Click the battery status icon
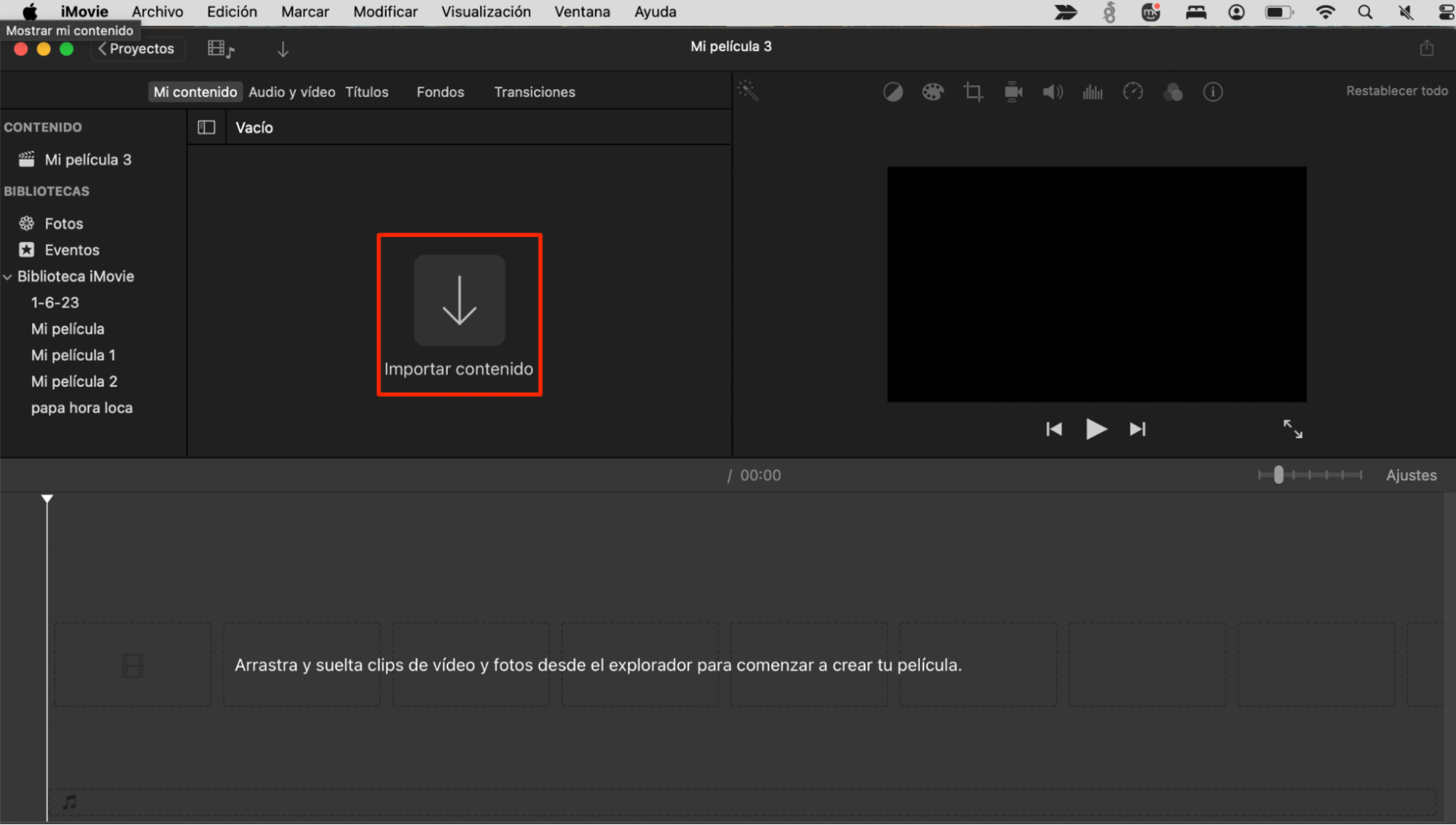 [x=1279, y=12]
